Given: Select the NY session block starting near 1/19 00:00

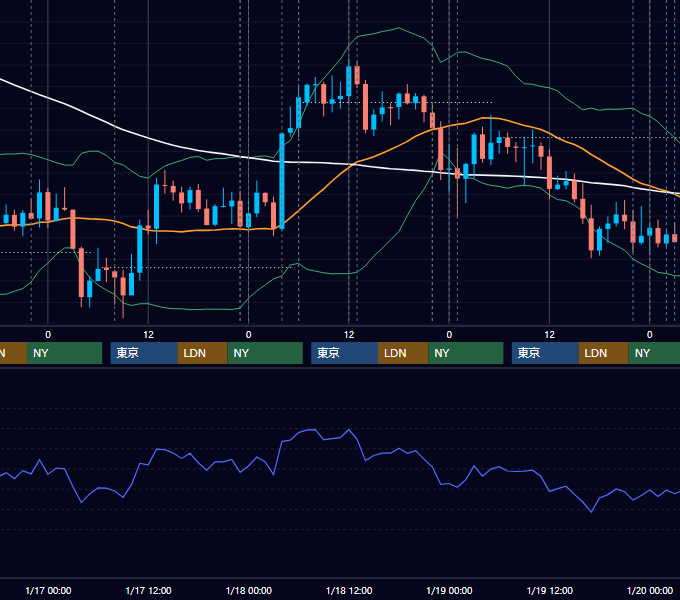Looking at the screenshot, I should pyautogui.click(x=466, y=353).
